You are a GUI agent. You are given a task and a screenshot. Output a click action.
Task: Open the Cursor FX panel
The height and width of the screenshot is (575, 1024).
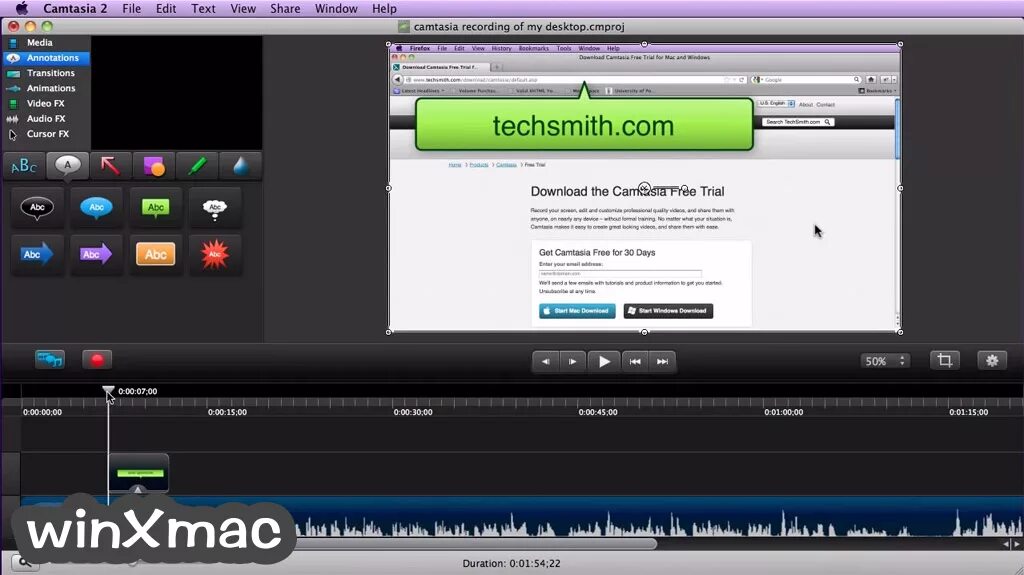(x=46, y=134)
